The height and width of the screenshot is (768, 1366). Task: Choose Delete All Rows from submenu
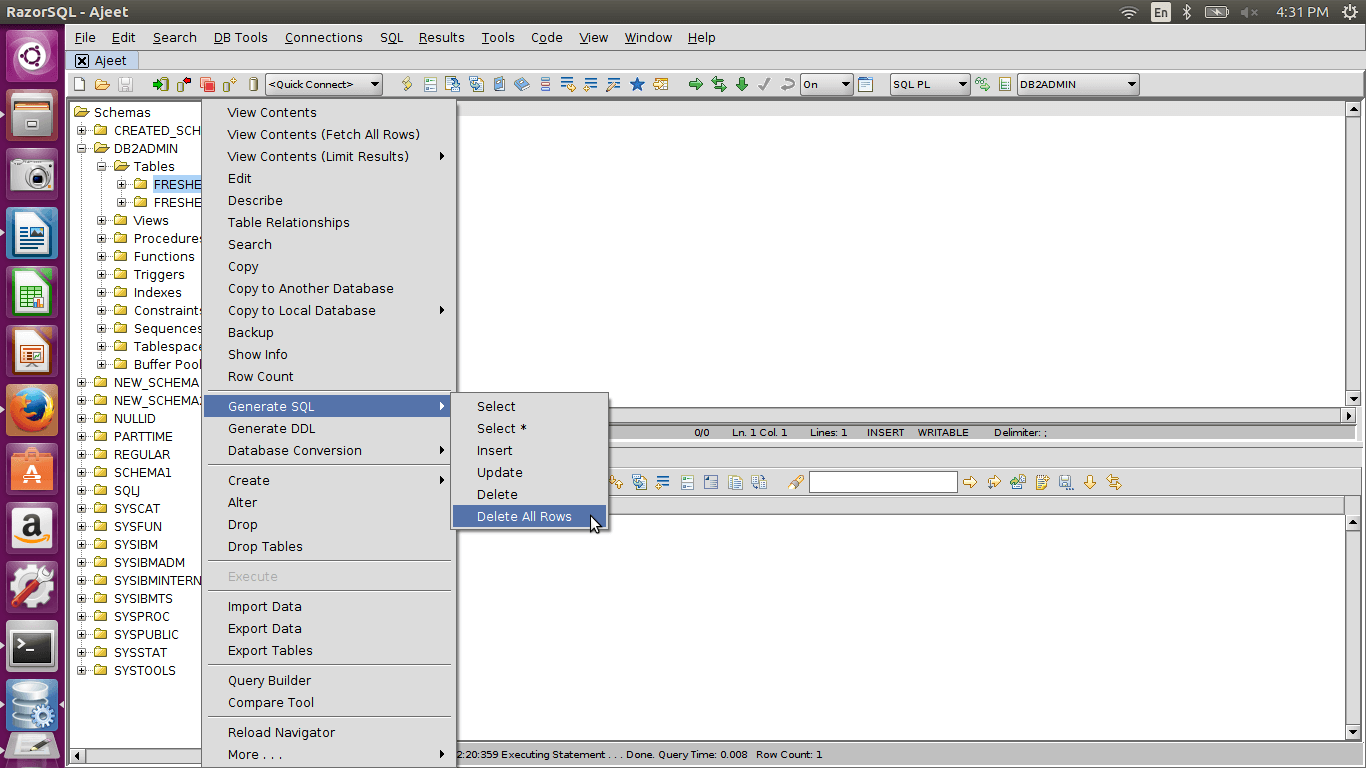529,517
